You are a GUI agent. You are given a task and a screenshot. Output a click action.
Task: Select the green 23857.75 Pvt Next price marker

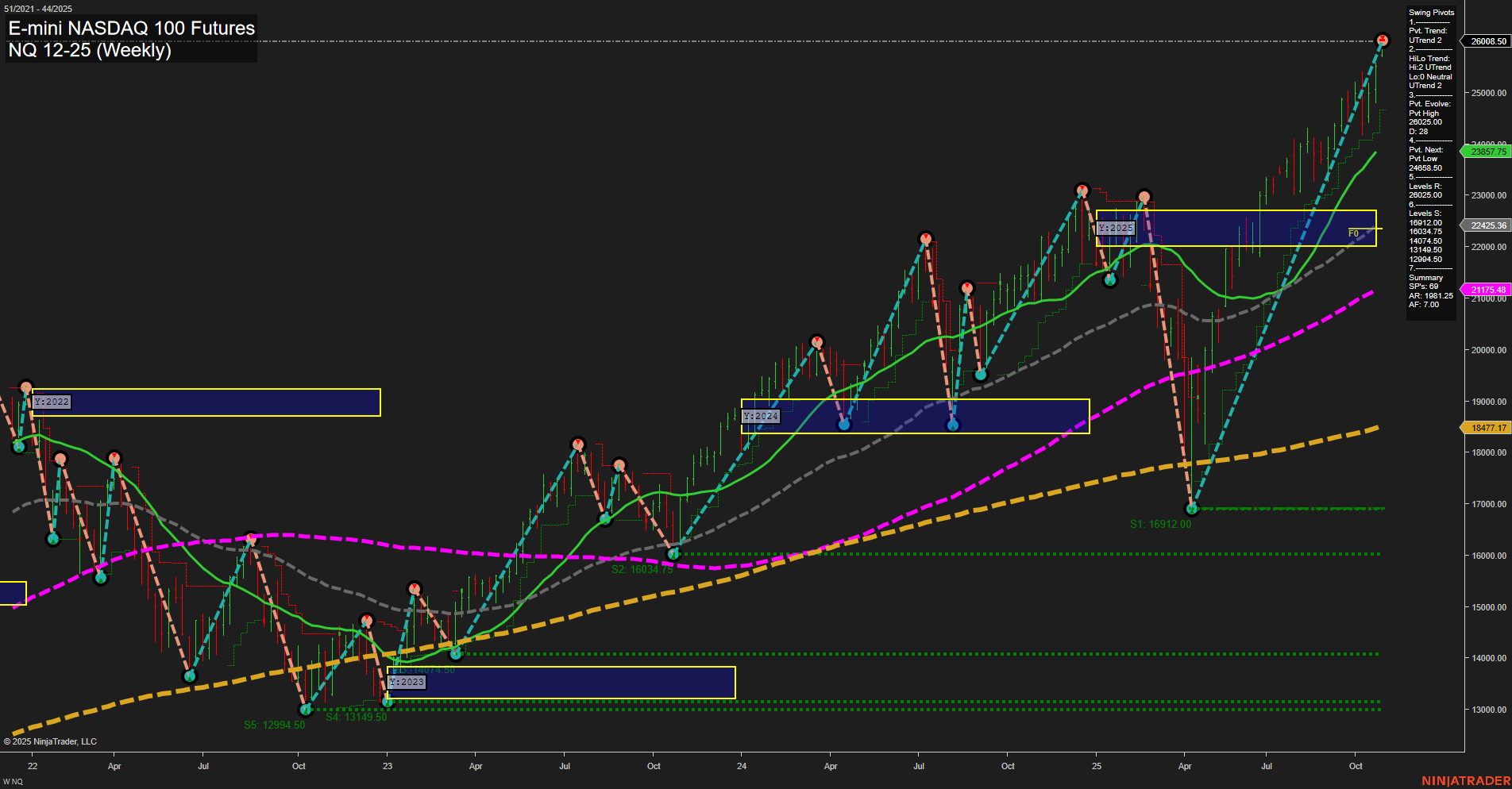click(1488, 151)
